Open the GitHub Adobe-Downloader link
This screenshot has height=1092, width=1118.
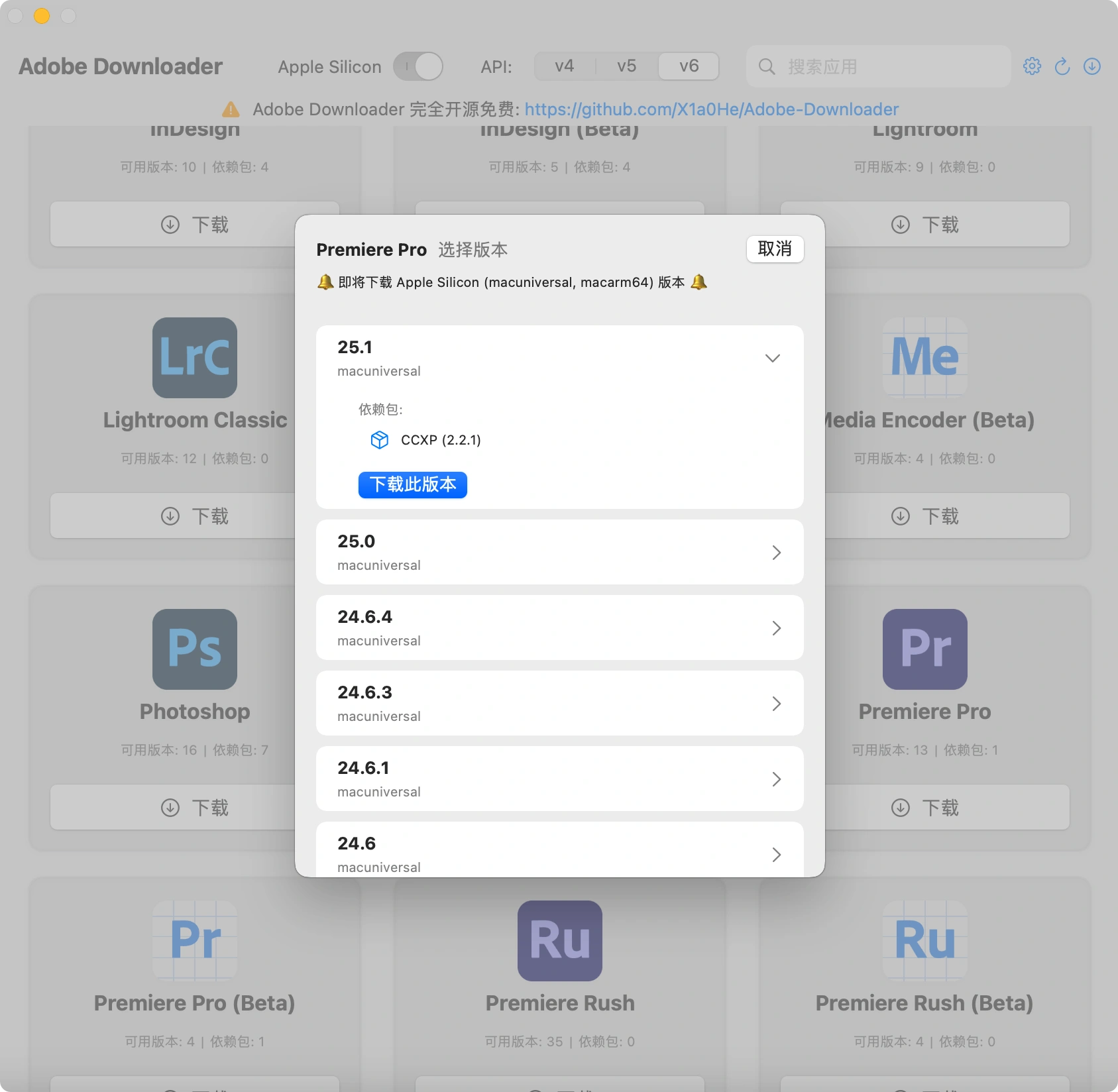[712, 109]
